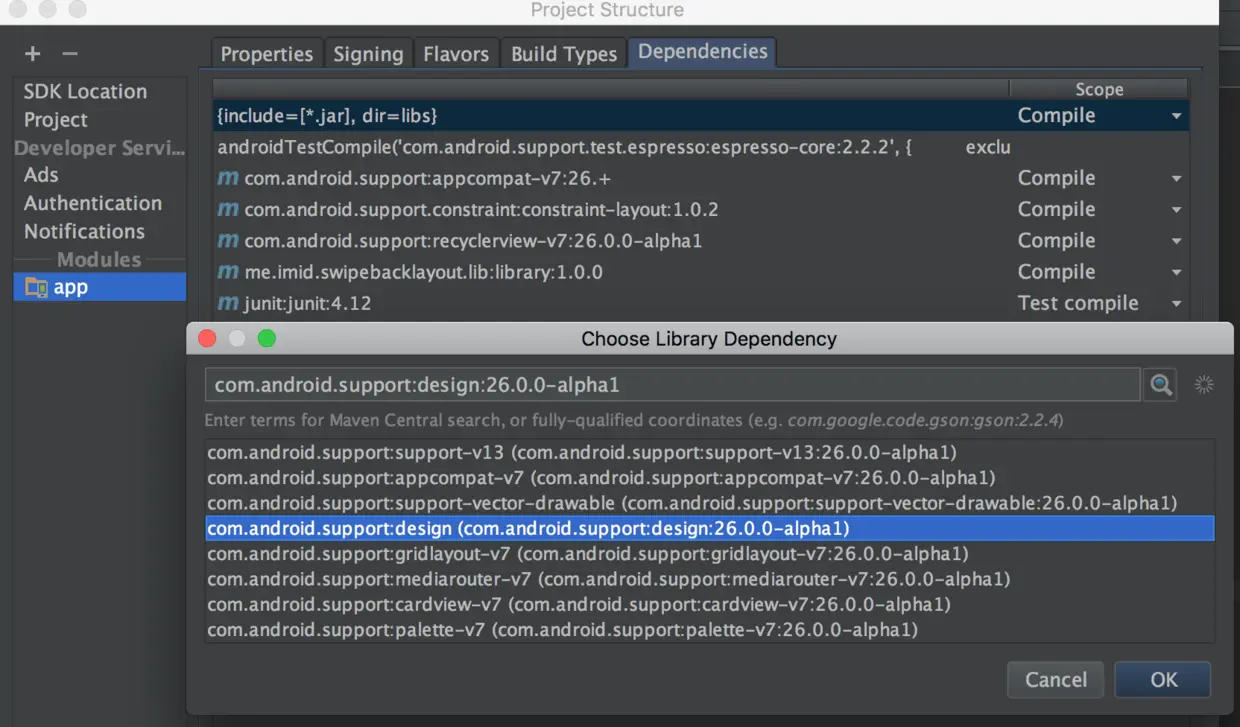Open scope dropdown for appcompat-v7 row
This screenshot has width=1240, height=727.
[1176, 179]
